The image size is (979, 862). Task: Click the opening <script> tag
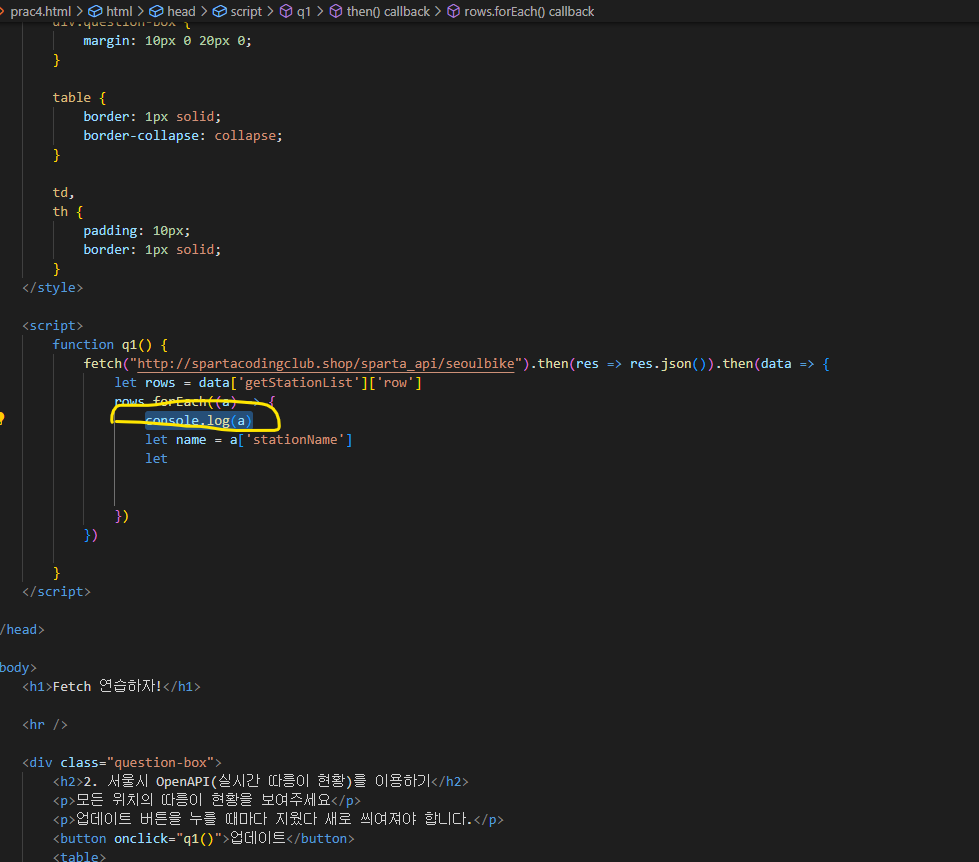[52, 326]
